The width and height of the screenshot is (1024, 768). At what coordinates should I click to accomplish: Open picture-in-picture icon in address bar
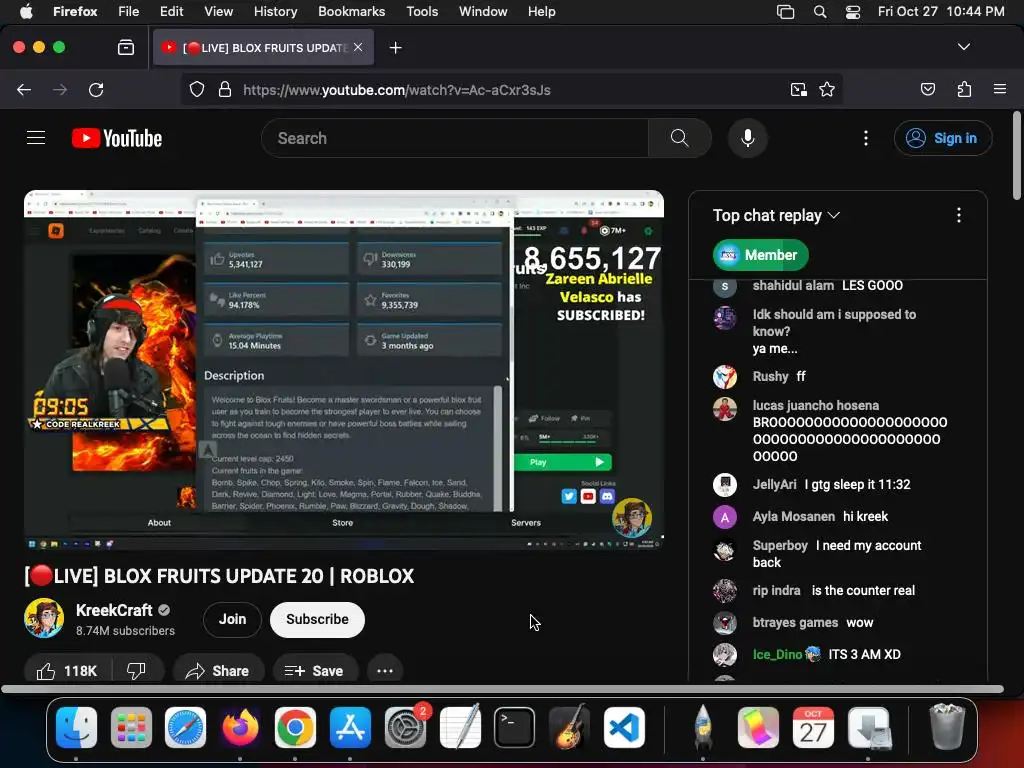798,90
